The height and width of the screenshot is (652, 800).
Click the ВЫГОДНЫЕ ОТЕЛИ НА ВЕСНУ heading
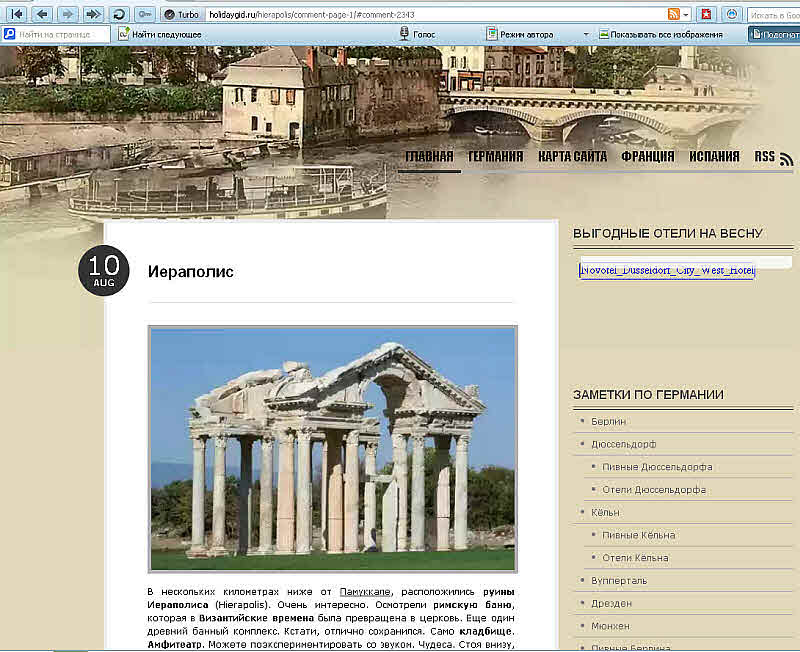coord(668,234)
